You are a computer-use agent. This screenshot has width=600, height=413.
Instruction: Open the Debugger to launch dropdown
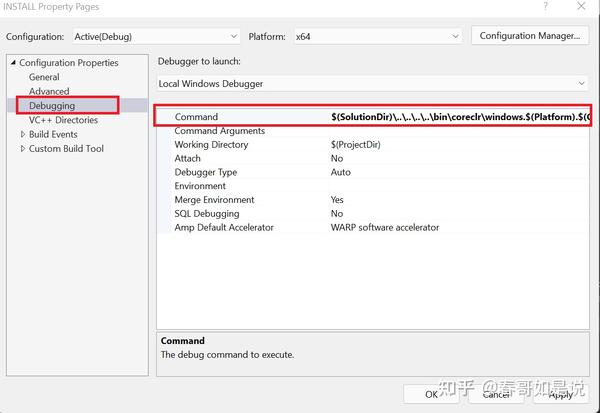(x=372, y=83)
